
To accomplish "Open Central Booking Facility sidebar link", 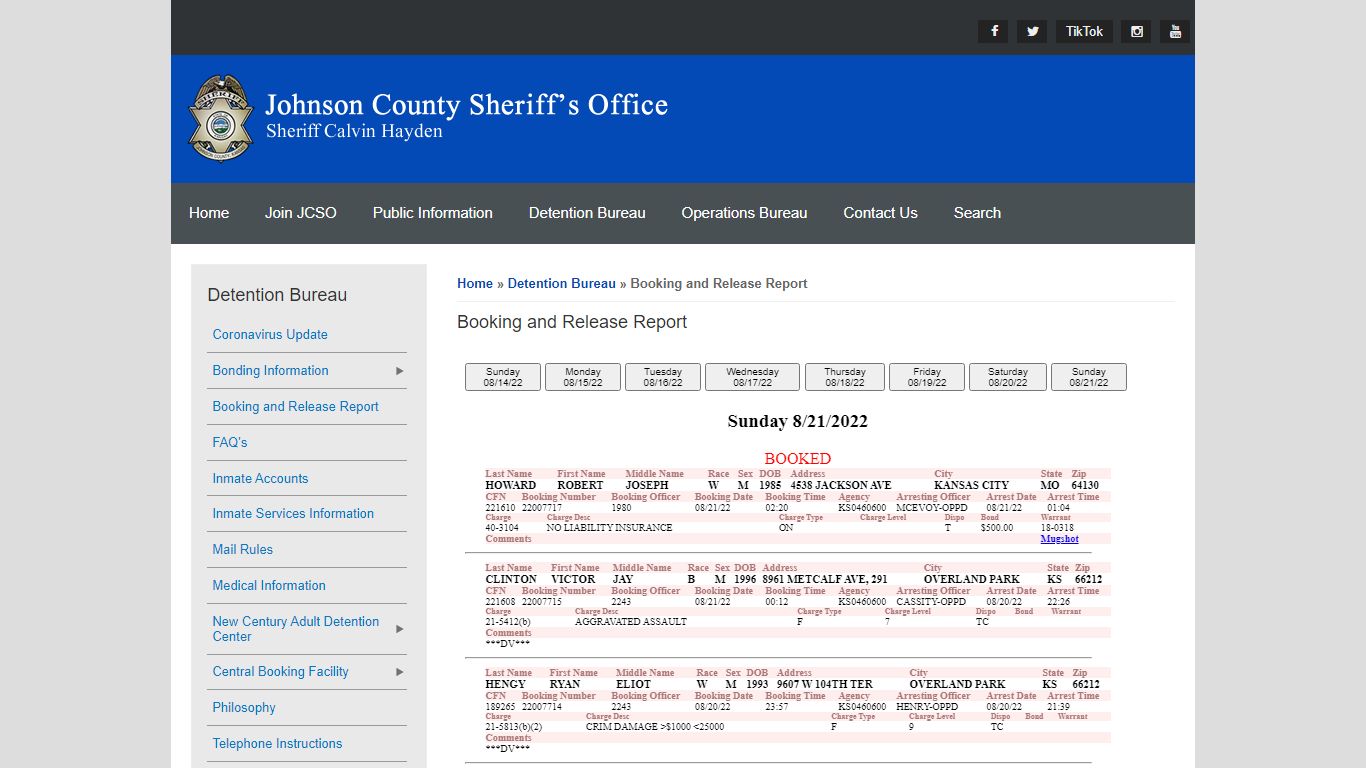I will click(x=280, y=672).
